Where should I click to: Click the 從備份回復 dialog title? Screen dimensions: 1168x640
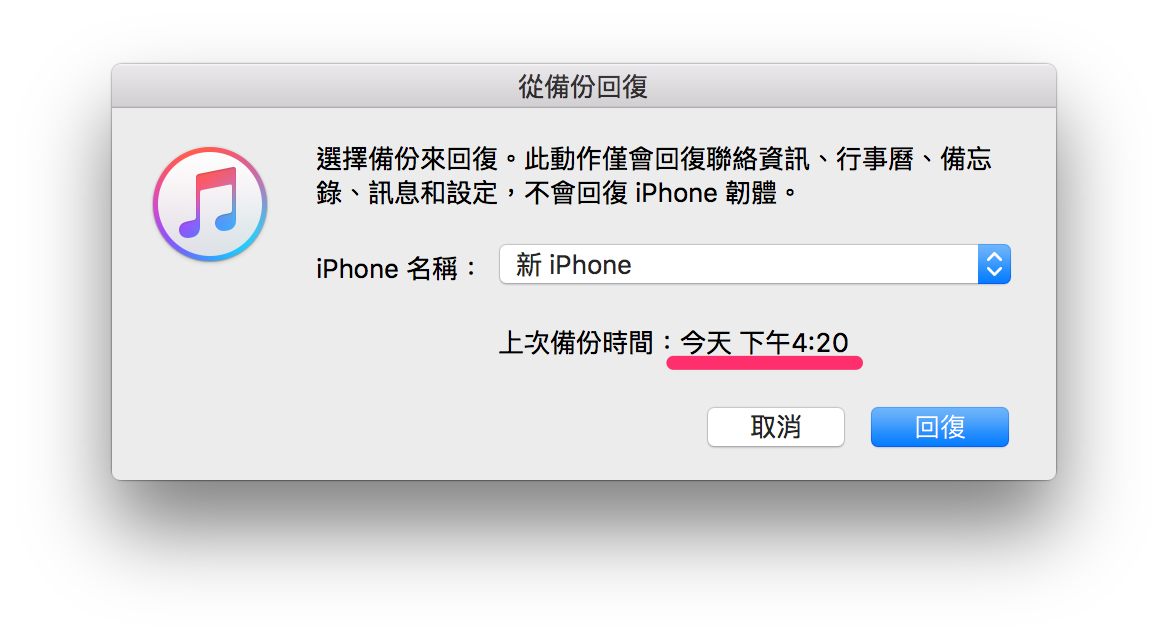point(583,86)
